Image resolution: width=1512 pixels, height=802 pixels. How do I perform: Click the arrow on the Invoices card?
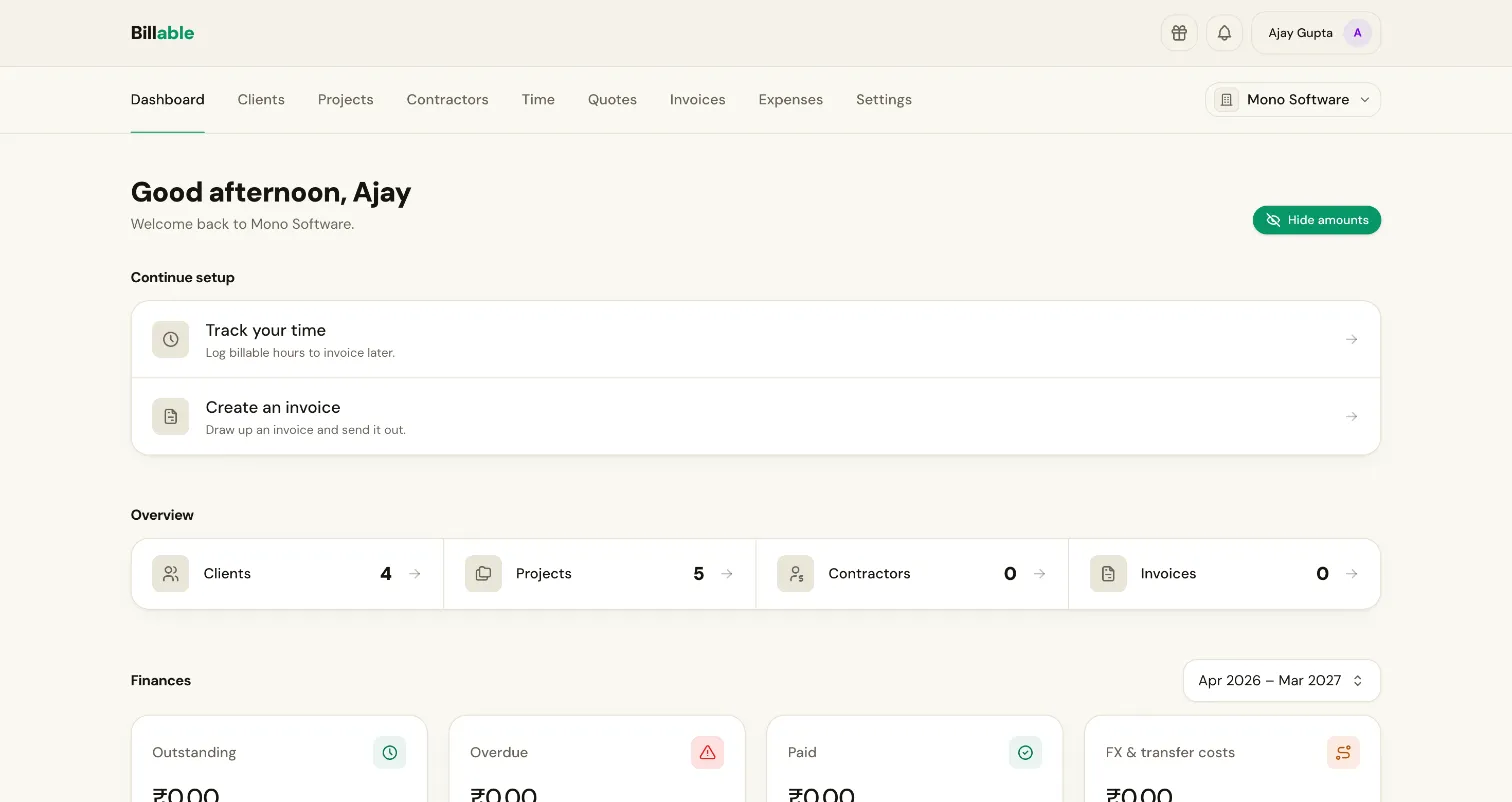1351,574
